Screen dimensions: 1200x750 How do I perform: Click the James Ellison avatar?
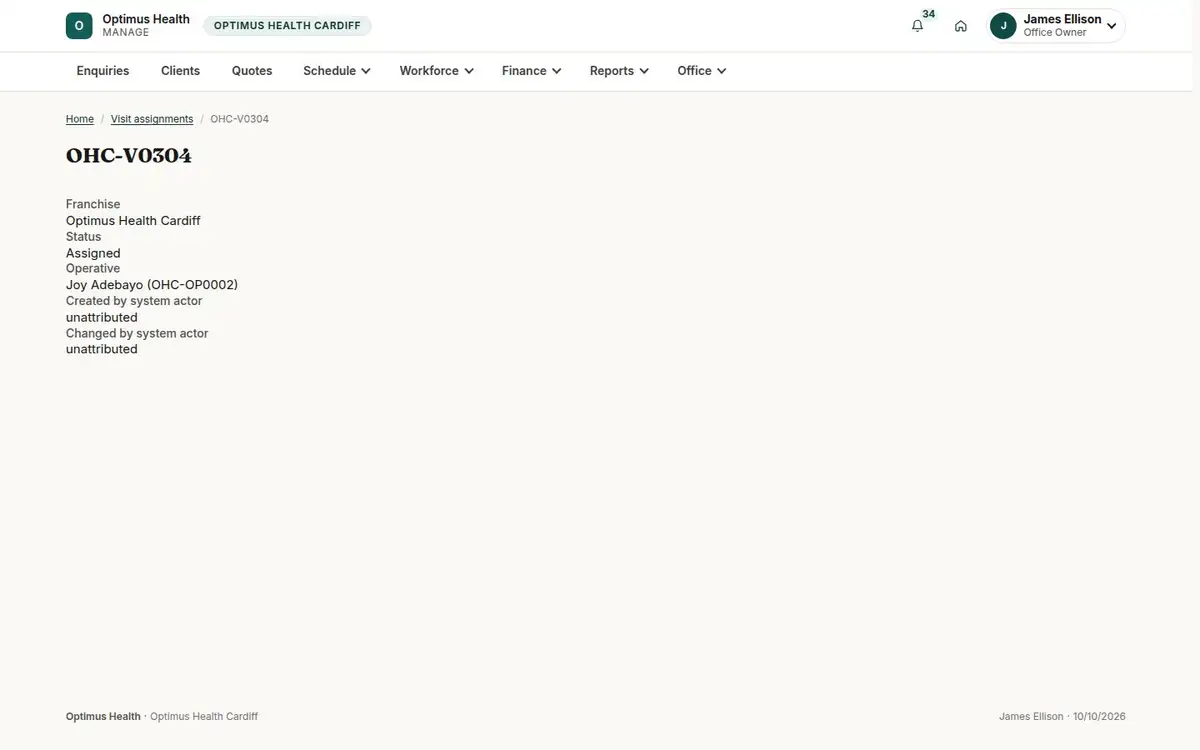(1003, 26)
